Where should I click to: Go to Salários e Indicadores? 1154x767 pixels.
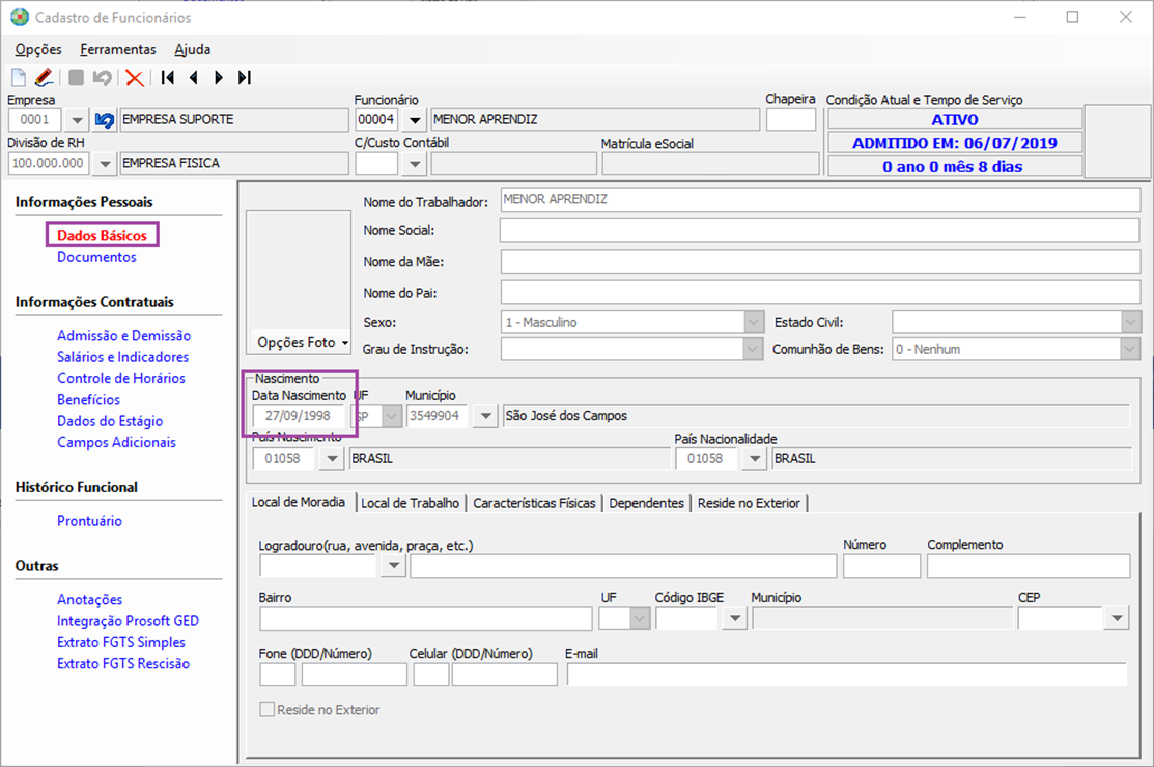pyautogui.click(x=123, y=357)
